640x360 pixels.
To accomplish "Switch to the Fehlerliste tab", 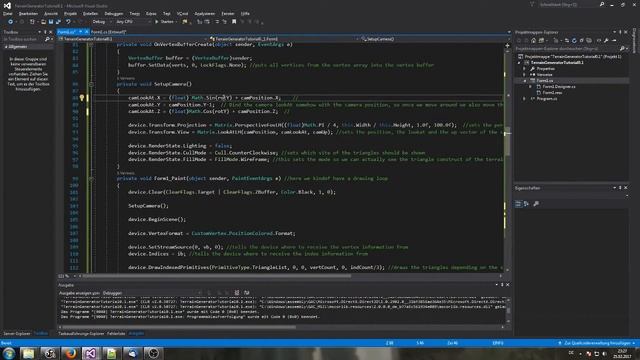I will point(116,334).
